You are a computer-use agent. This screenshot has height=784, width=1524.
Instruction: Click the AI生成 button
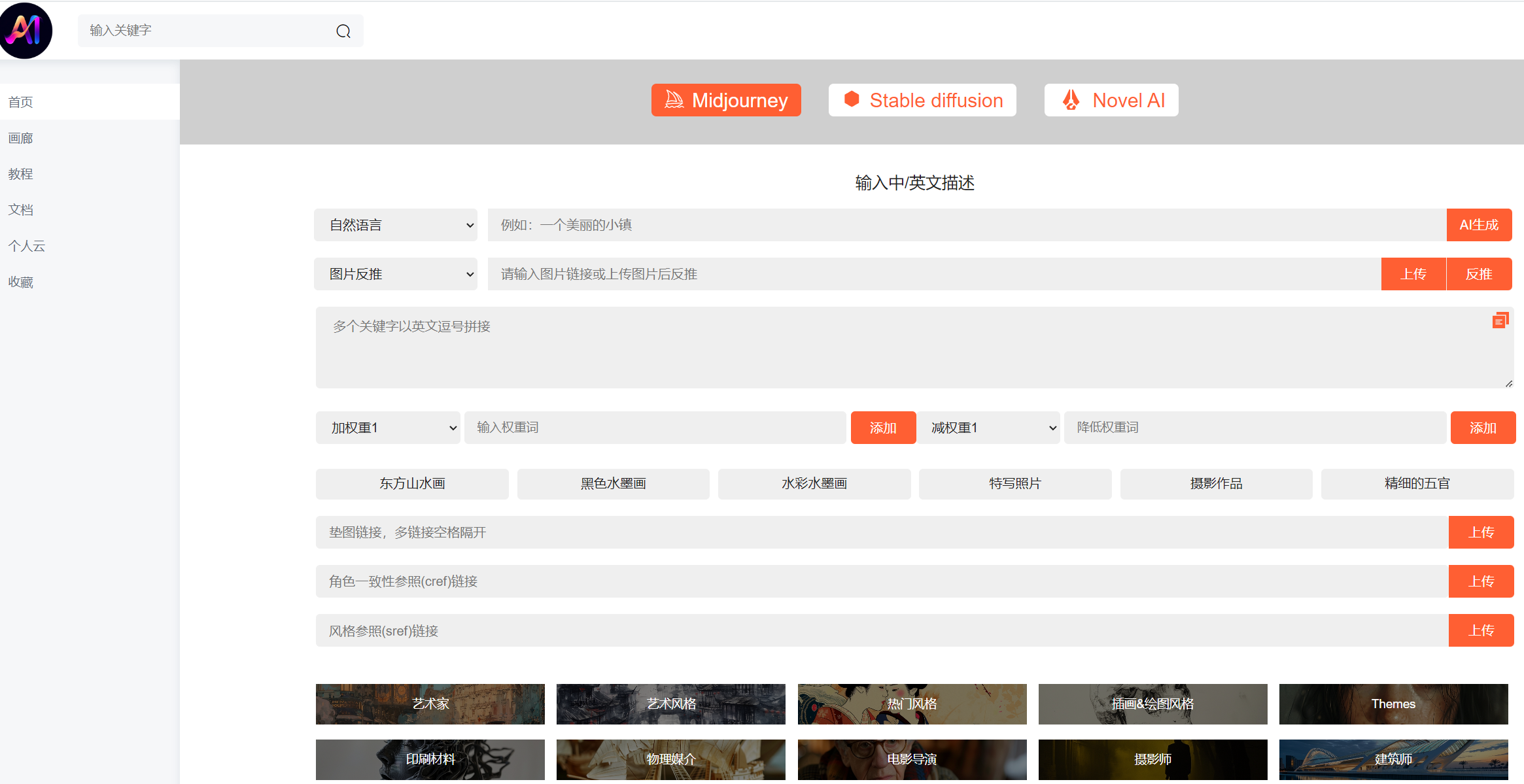[x=1479, y=225]
